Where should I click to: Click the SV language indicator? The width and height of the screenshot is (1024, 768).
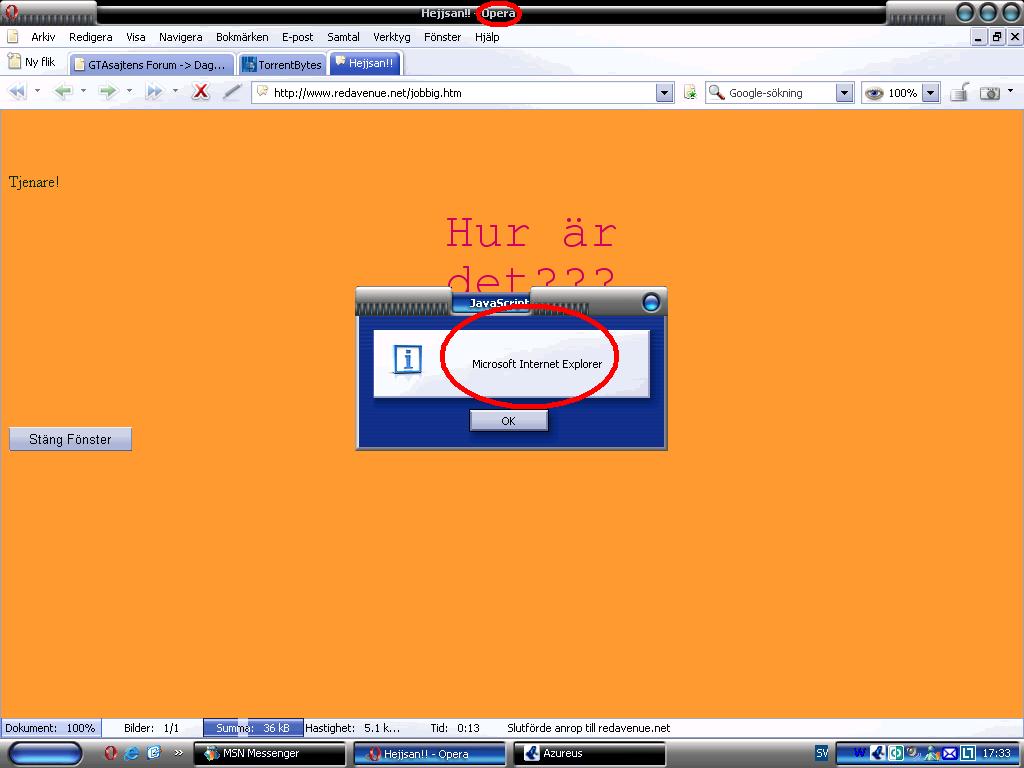[822, 753]
